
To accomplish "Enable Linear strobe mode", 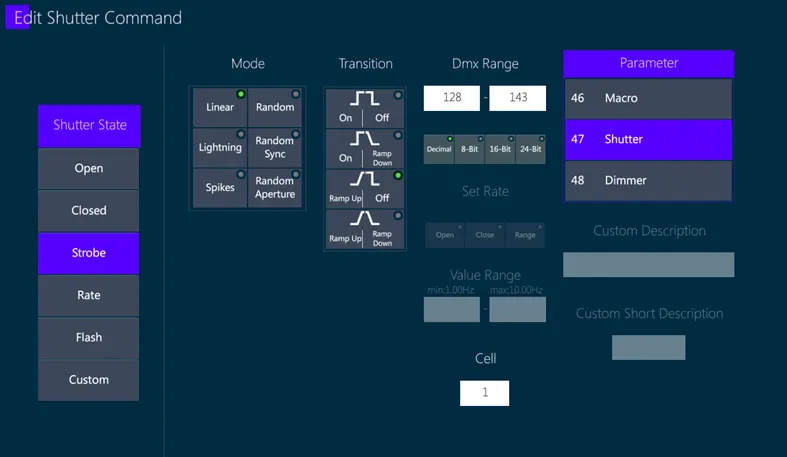I will coord(220,107).
